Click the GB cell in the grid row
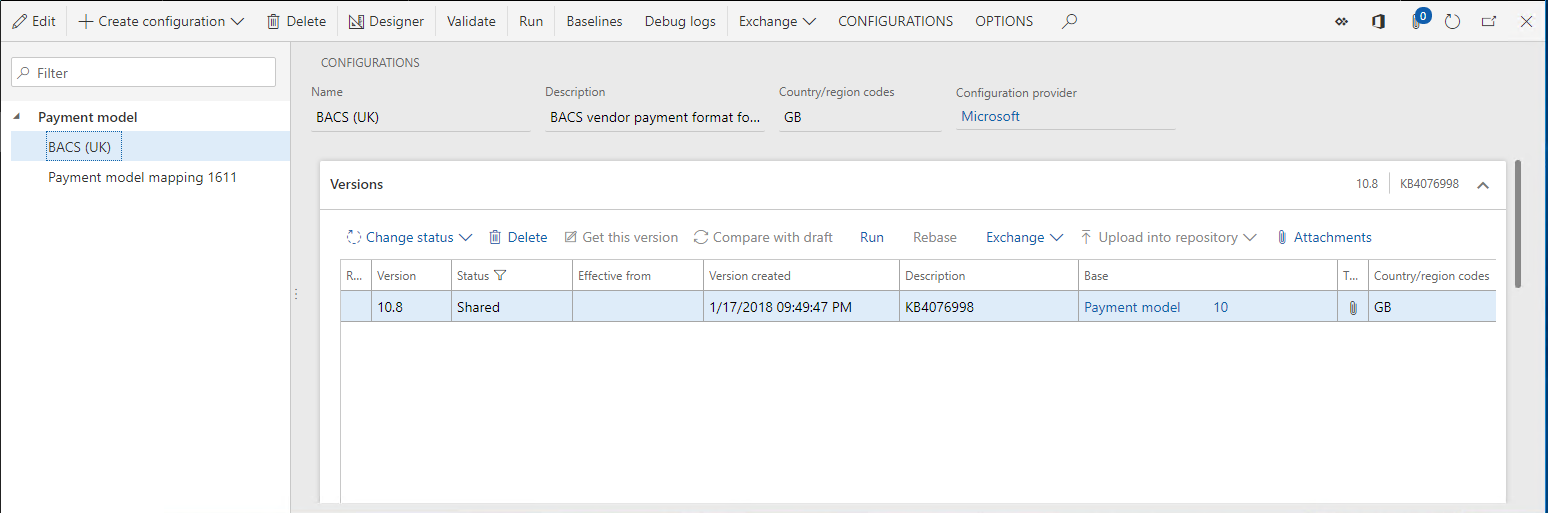This screenshot has width=1548, height=513. click(1432, 307)
